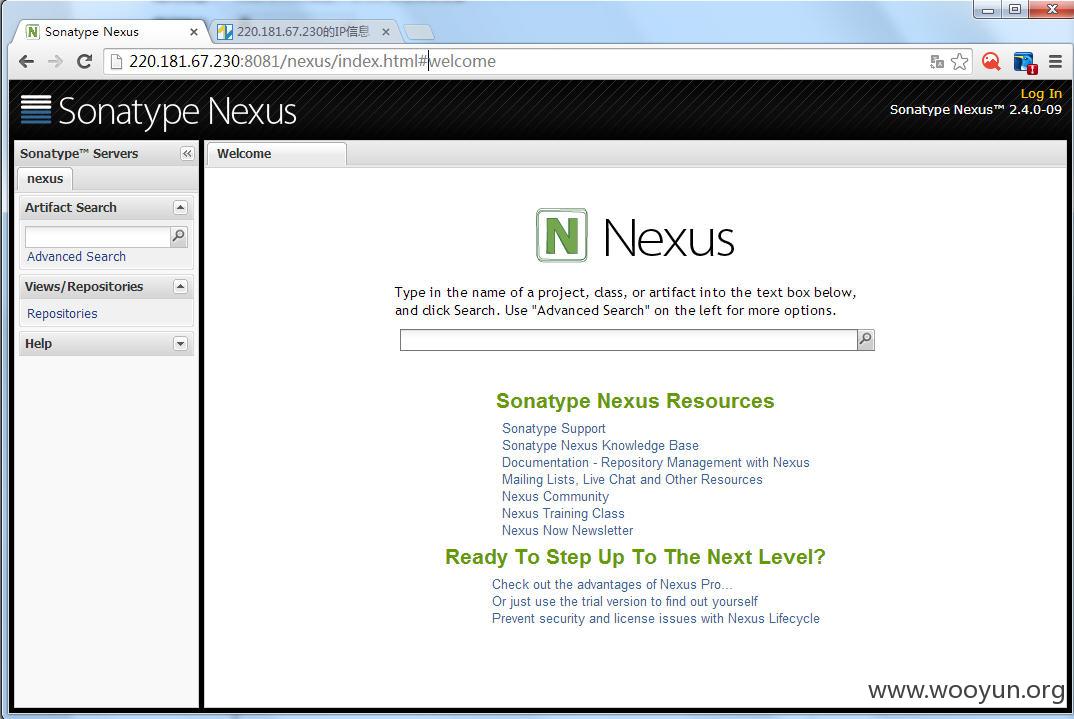Focus the Artifact Search text field
1074x719 pixels.
coord(97,237)
